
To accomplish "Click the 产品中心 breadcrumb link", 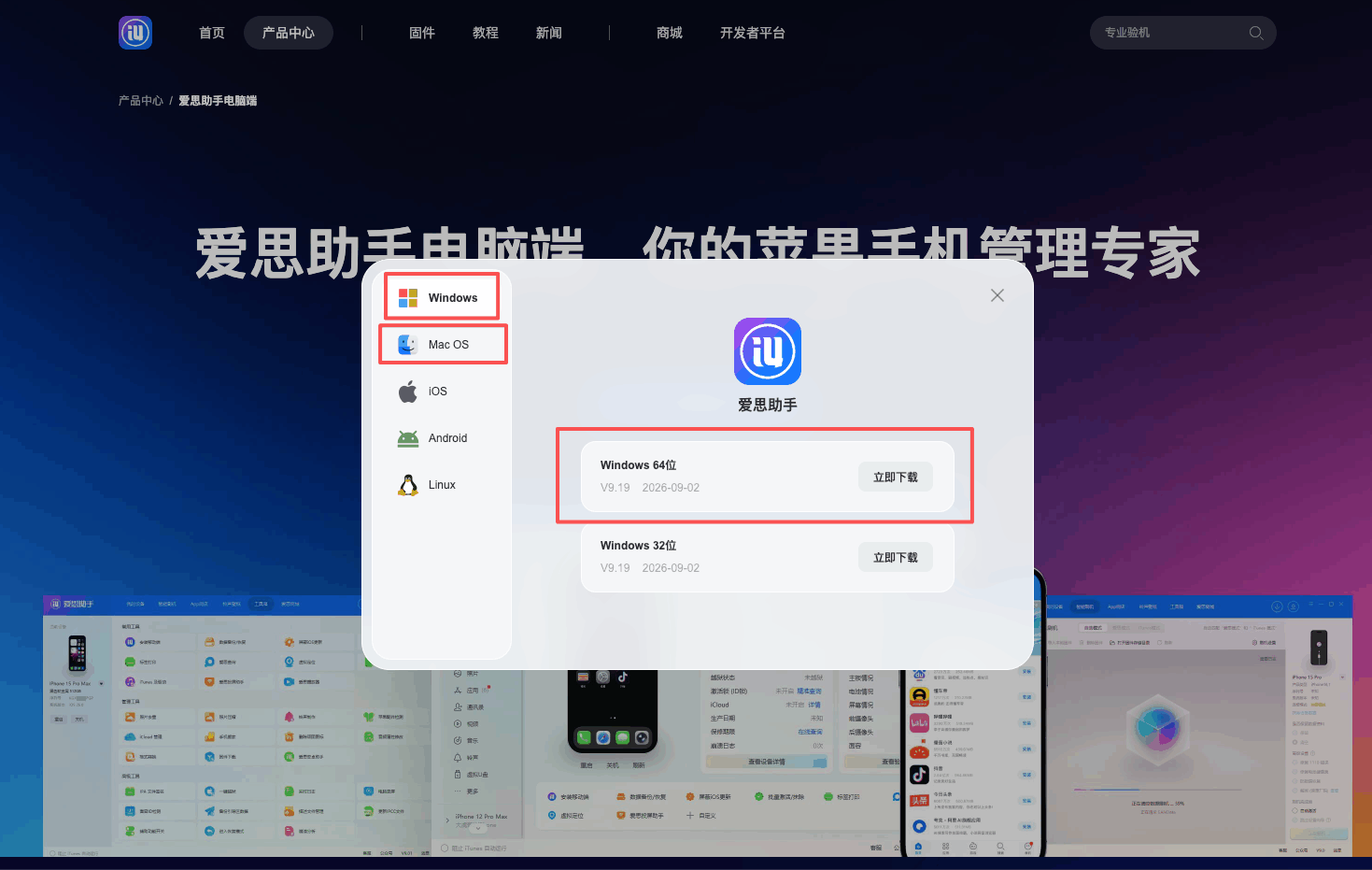I will (x=141, y=101).
